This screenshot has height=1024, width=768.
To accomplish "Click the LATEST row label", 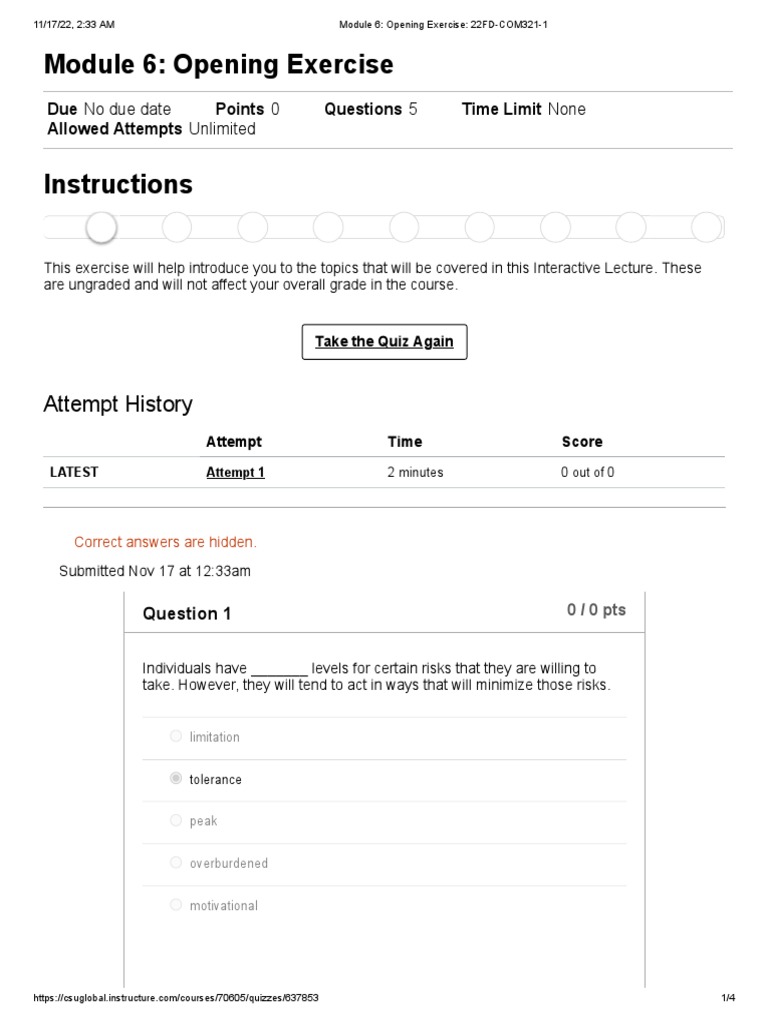I will click(74, 473).
